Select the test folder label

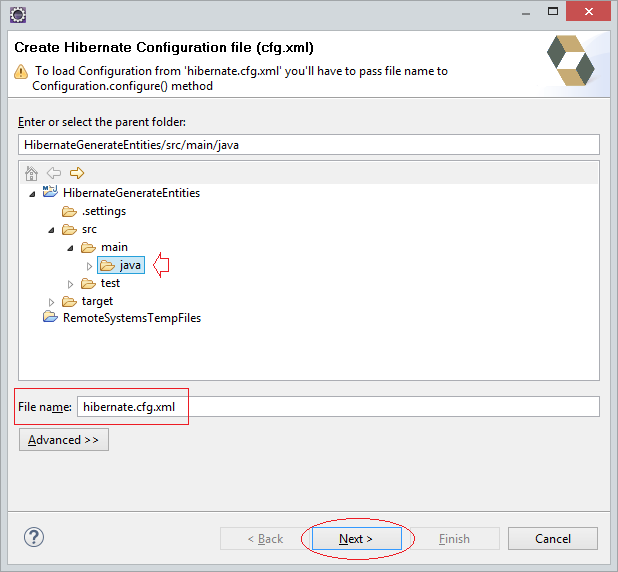[x=110, y=283]
